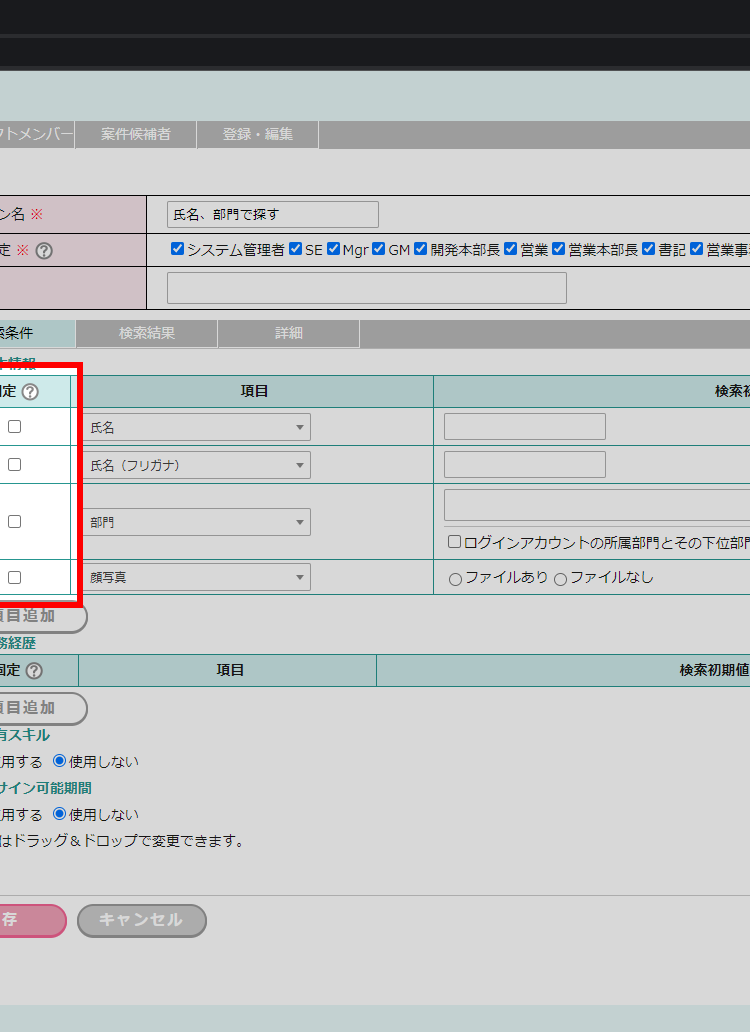Image resolution: width=750 pixels, height=1032 pixels.
Task: Open the 氏名 item dropdown
Action: pyautogui.click(x=196, y=427)
